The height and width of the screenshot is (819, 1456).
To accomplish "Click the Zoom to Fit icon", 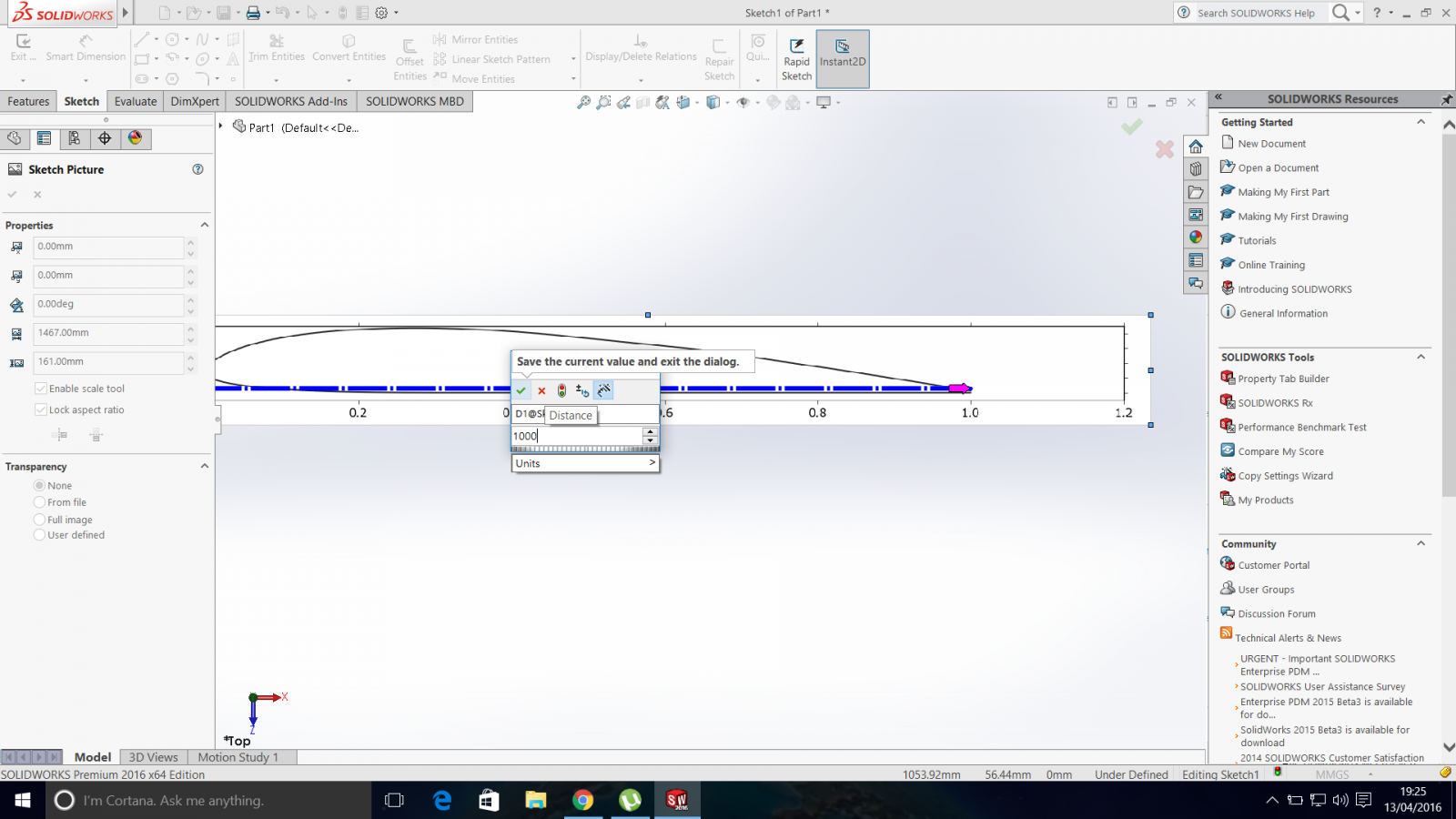I will click(583, 103).
